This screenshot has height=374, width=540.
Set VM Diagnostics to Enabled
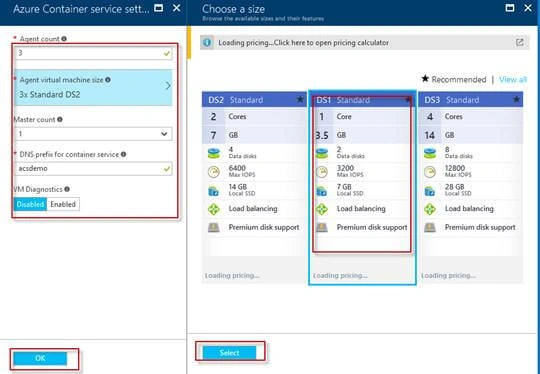[63, 204]
